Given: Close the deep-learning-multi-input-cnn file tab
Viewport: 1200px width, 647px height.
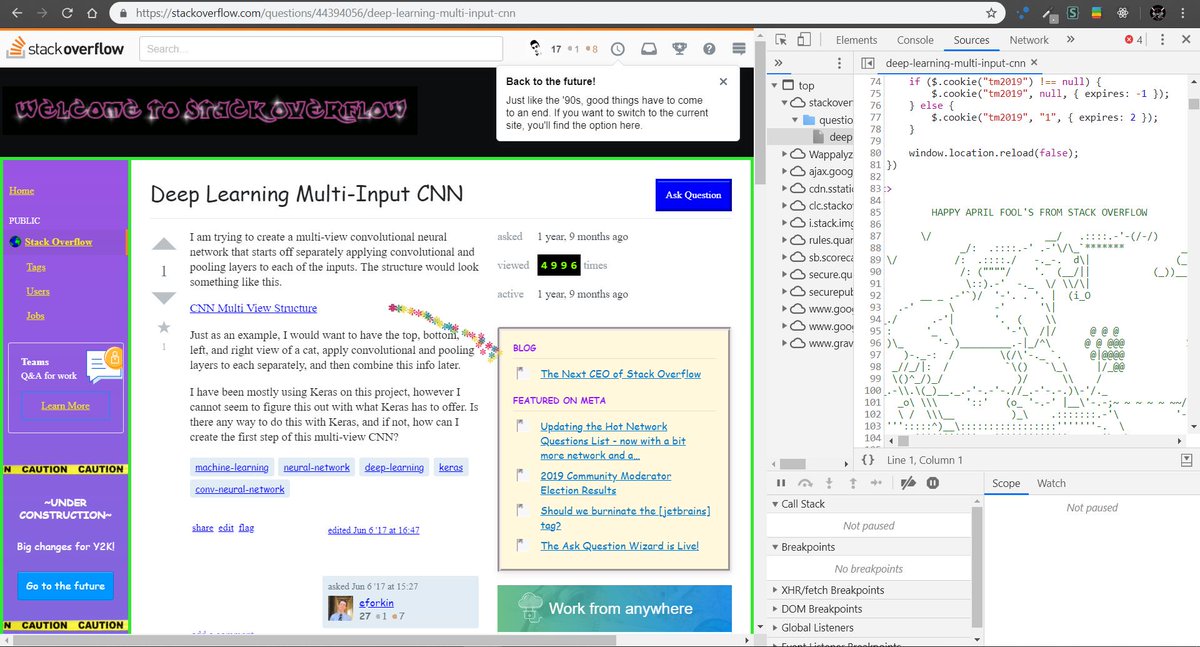Looking at the screenshot, I should [1036, 64].
